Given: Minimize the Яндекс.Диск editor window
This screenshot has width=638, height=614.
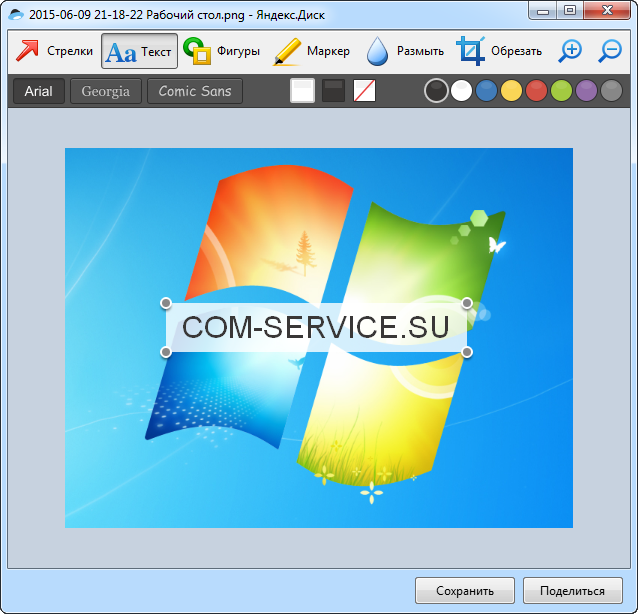Looking at the screenshot, I should pyautogui.click(x=543, y=10).
